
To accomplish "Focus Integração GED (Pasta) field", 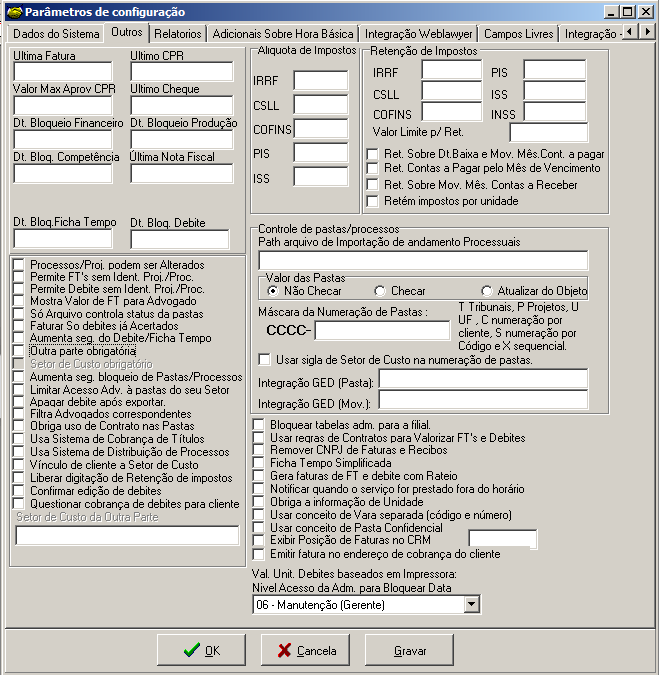I will point(483,379).
